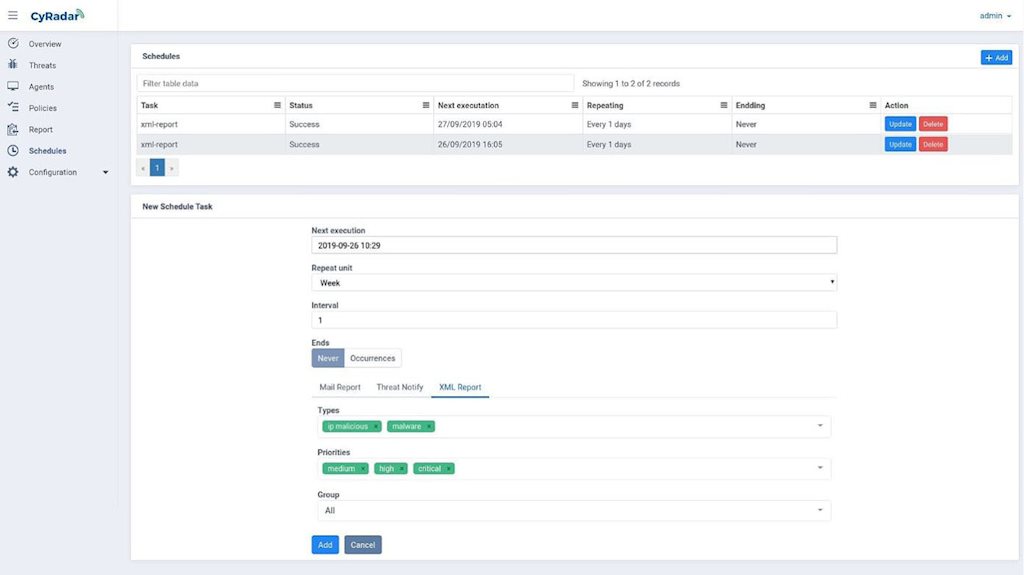The width and height of the screenshot is (1024, 575).
Task: Click the Schedules clock icon
Action: pos(13,151)
